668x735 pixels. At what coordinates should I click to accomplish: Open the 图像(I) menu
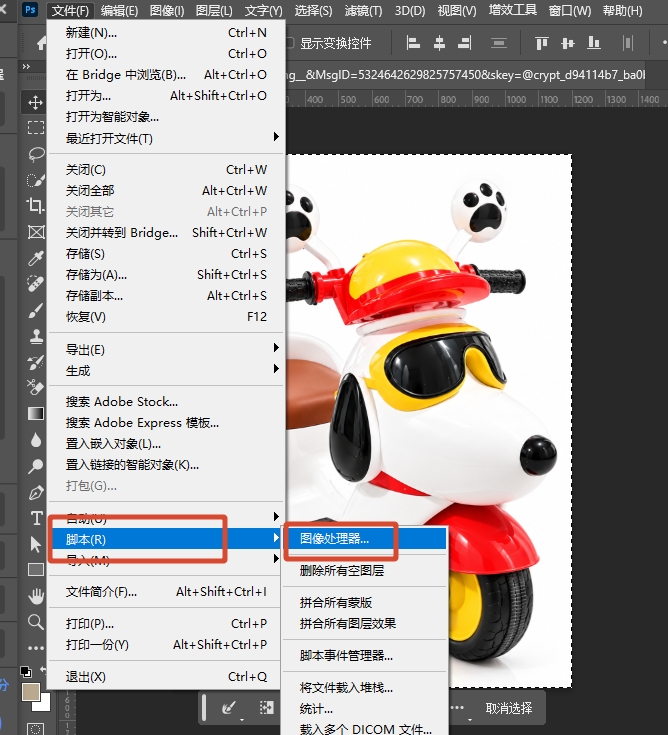[167, 10]
